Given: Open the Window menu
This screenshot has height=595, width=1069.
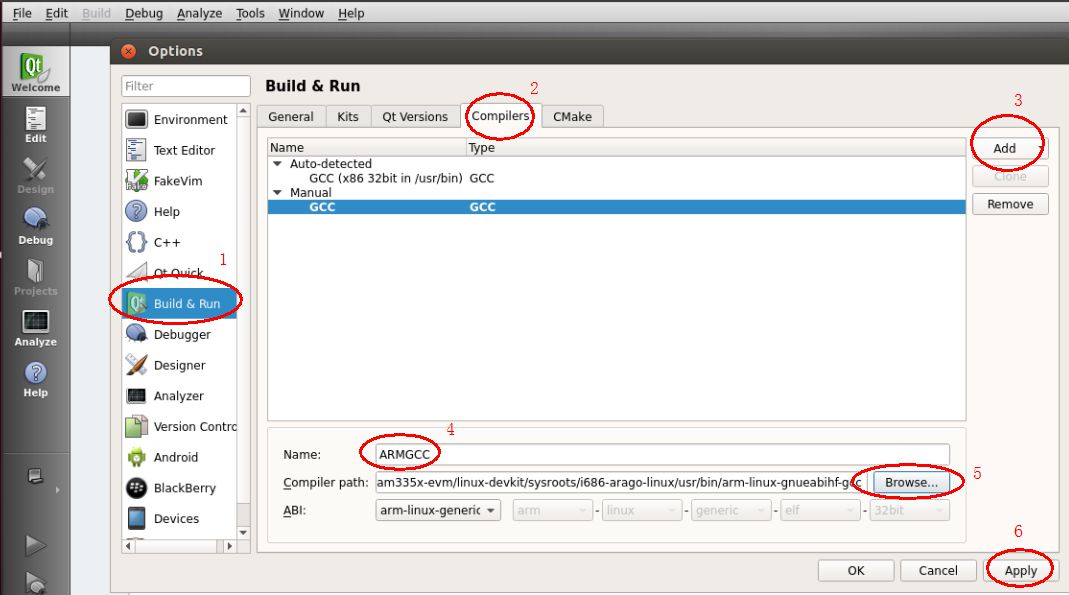Looking at the screenshot, I should pyautogui.click(x=301, y=13).
